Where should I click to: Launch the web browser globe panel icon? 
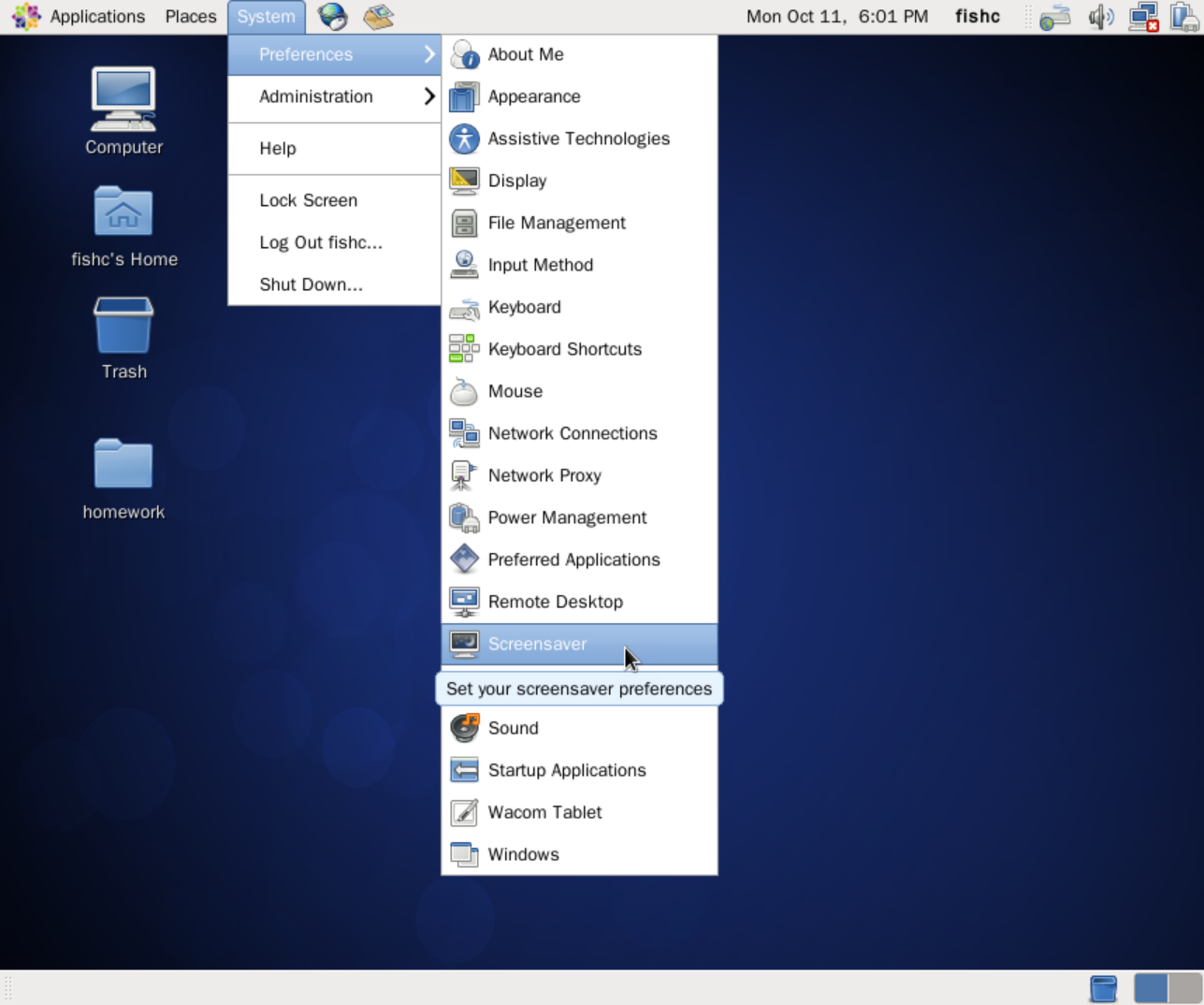[332, 17]
